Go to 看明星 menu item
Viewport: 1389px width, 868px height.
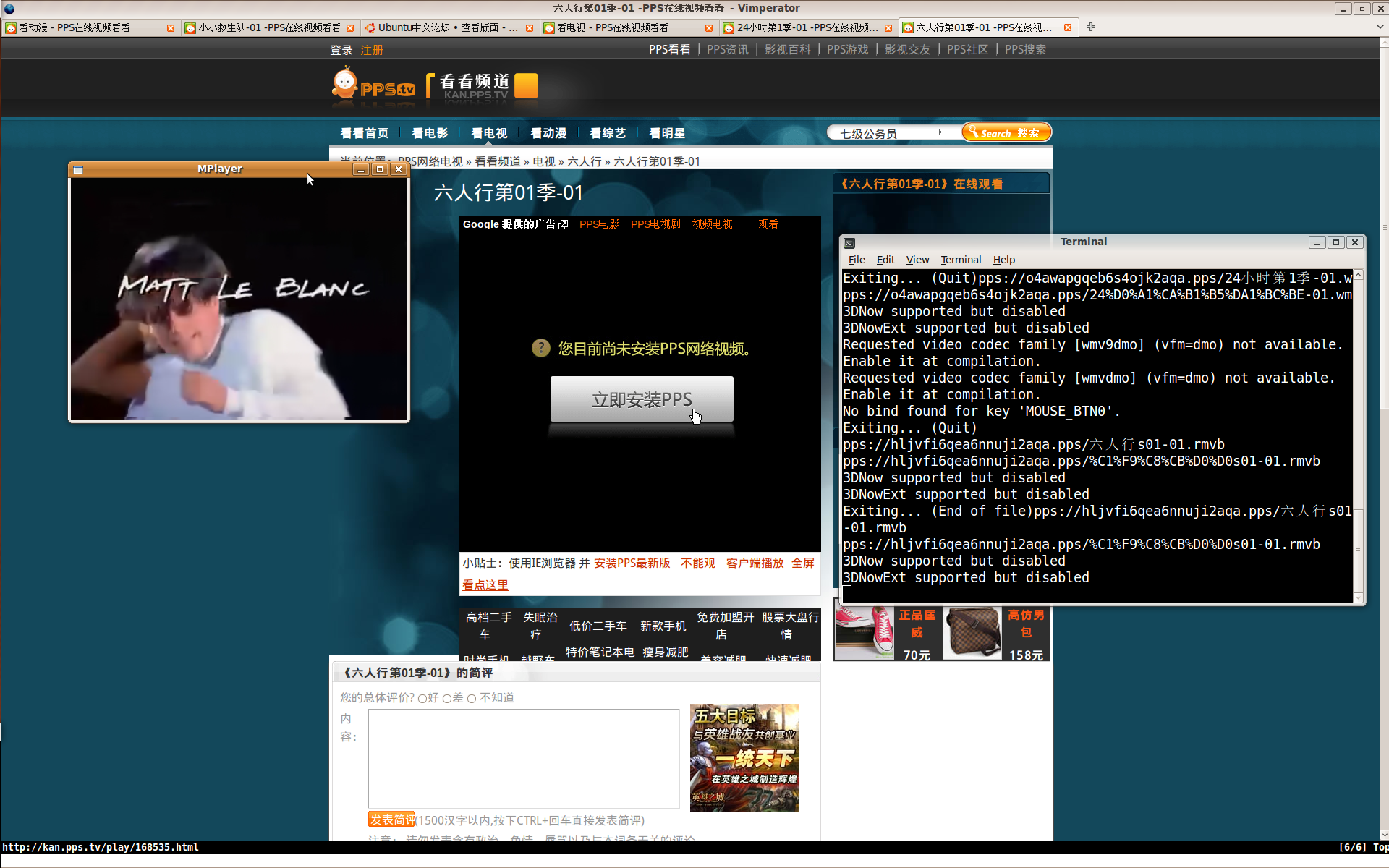pyautogui.click(x=667, y=133)
